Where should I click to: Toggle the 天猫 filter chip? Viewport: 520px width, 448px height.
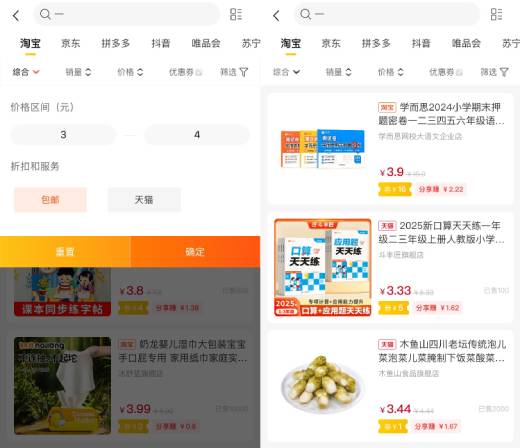[144, 200]
